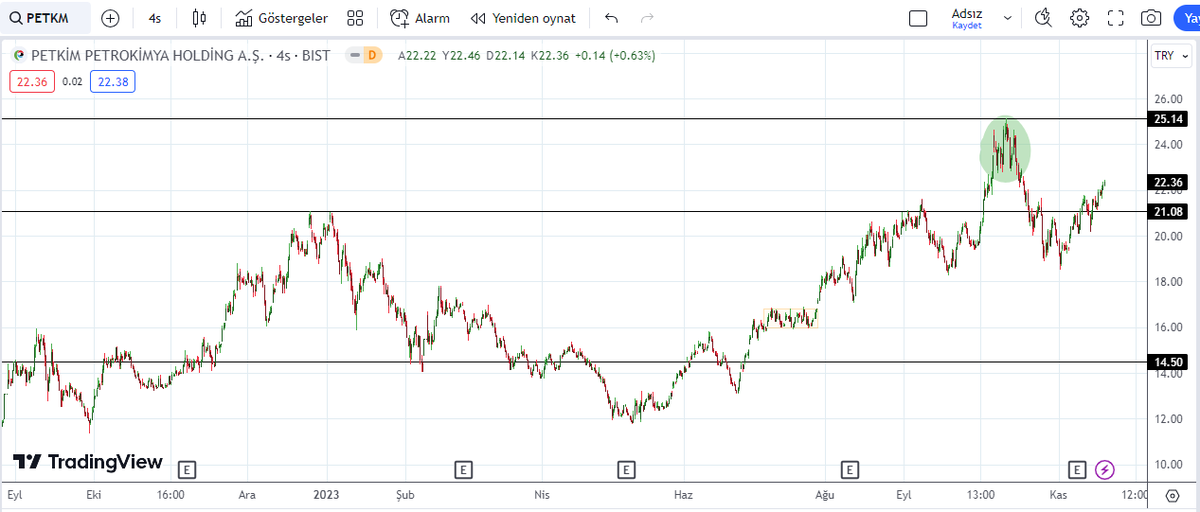Select the chart layout square icon

coord(918,18)
